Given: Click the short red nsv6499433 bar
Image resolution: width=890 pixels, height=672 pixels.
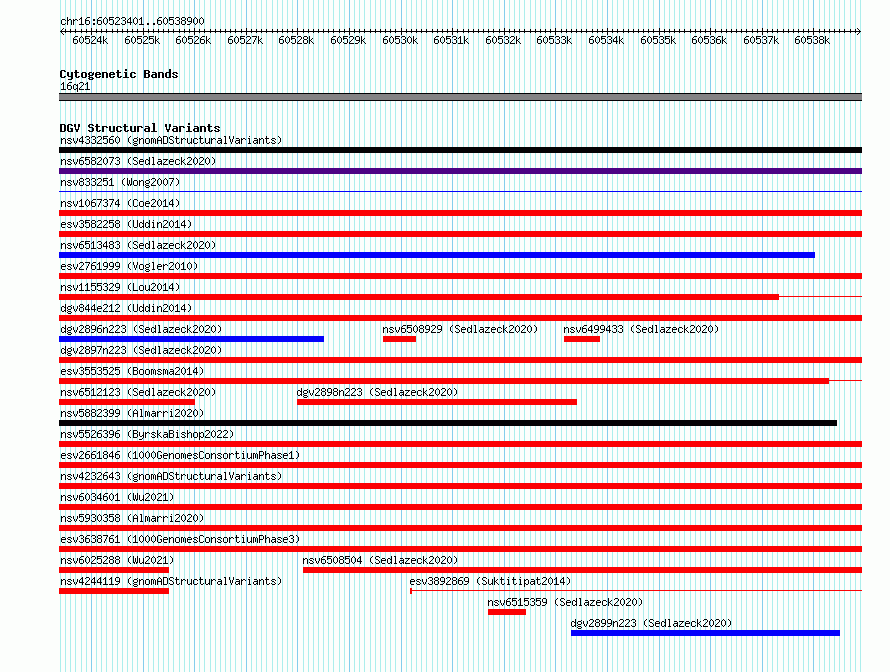Looking at the screenshot, I should click(582, 339).
